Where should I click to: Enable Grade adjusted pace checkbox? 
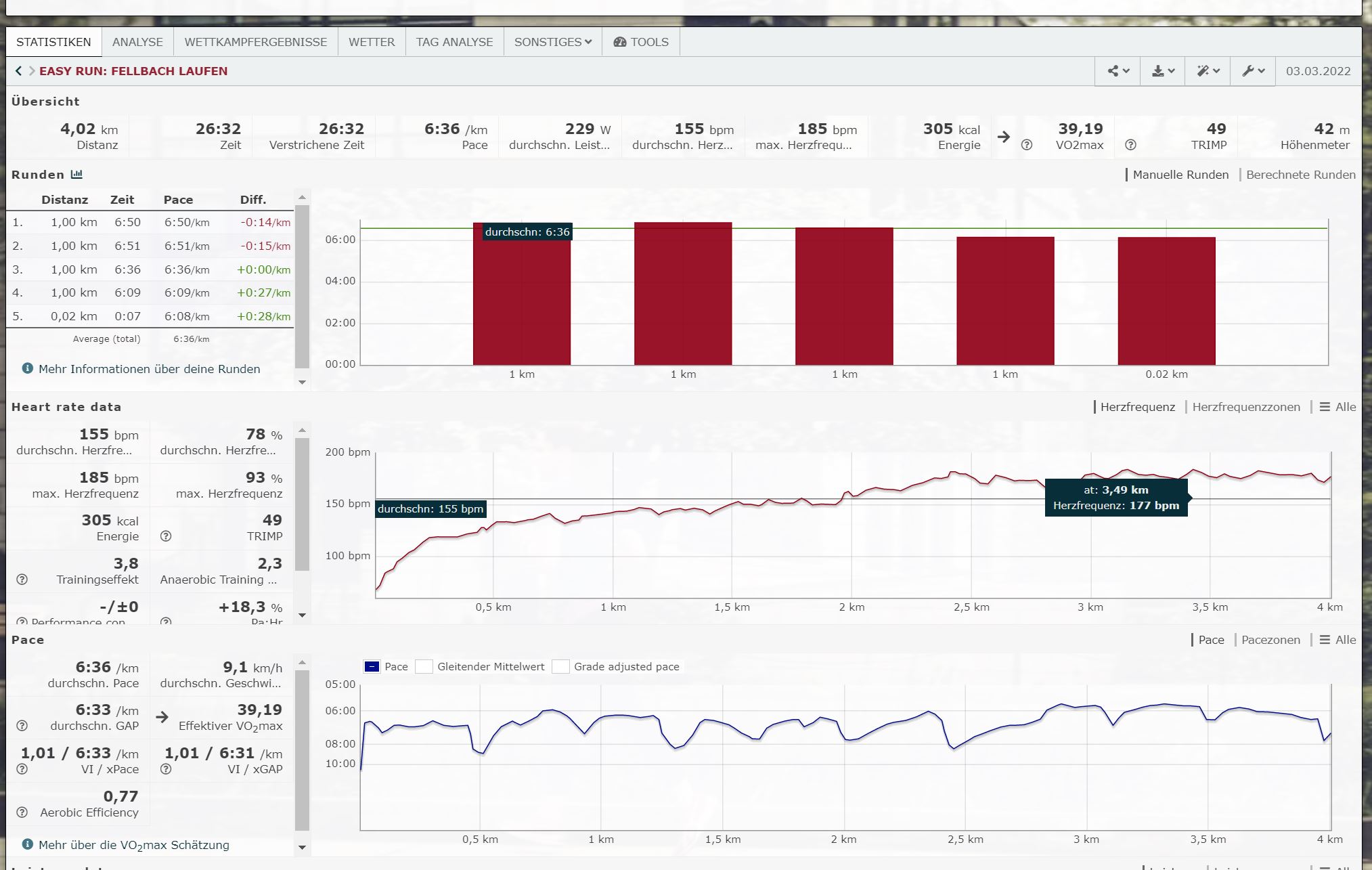tap(560, 667)
